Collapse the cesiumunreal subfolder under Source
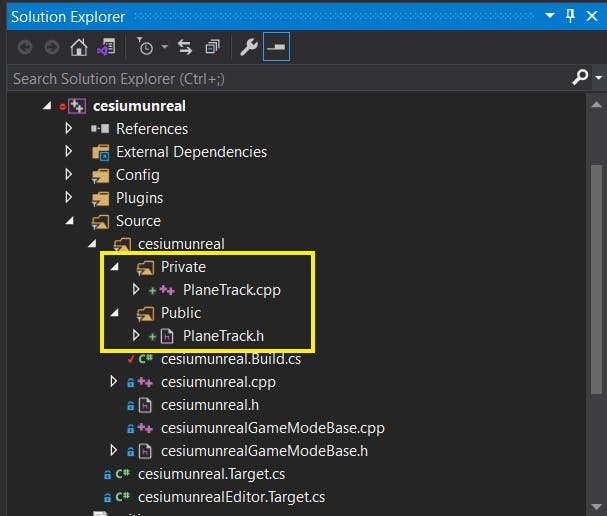Screen dimensions: 607x516 tap(92, 243)
